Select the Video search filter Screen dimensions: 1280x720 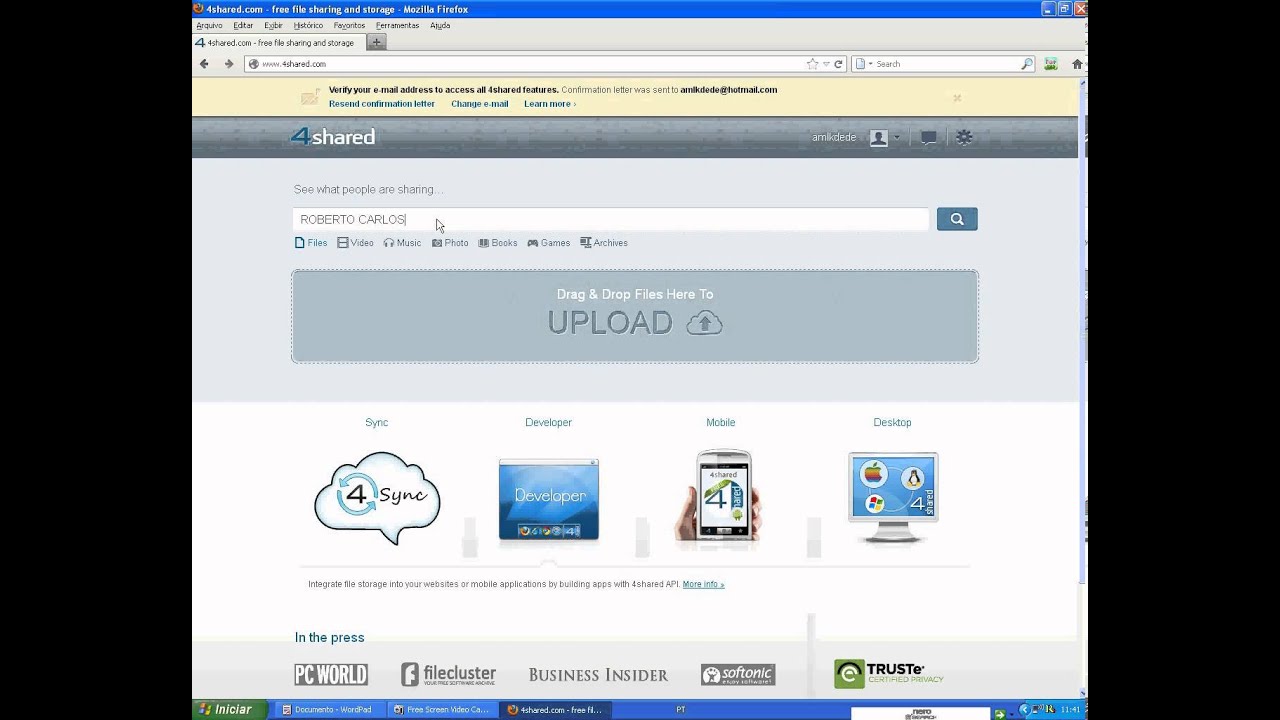[355, 243]
